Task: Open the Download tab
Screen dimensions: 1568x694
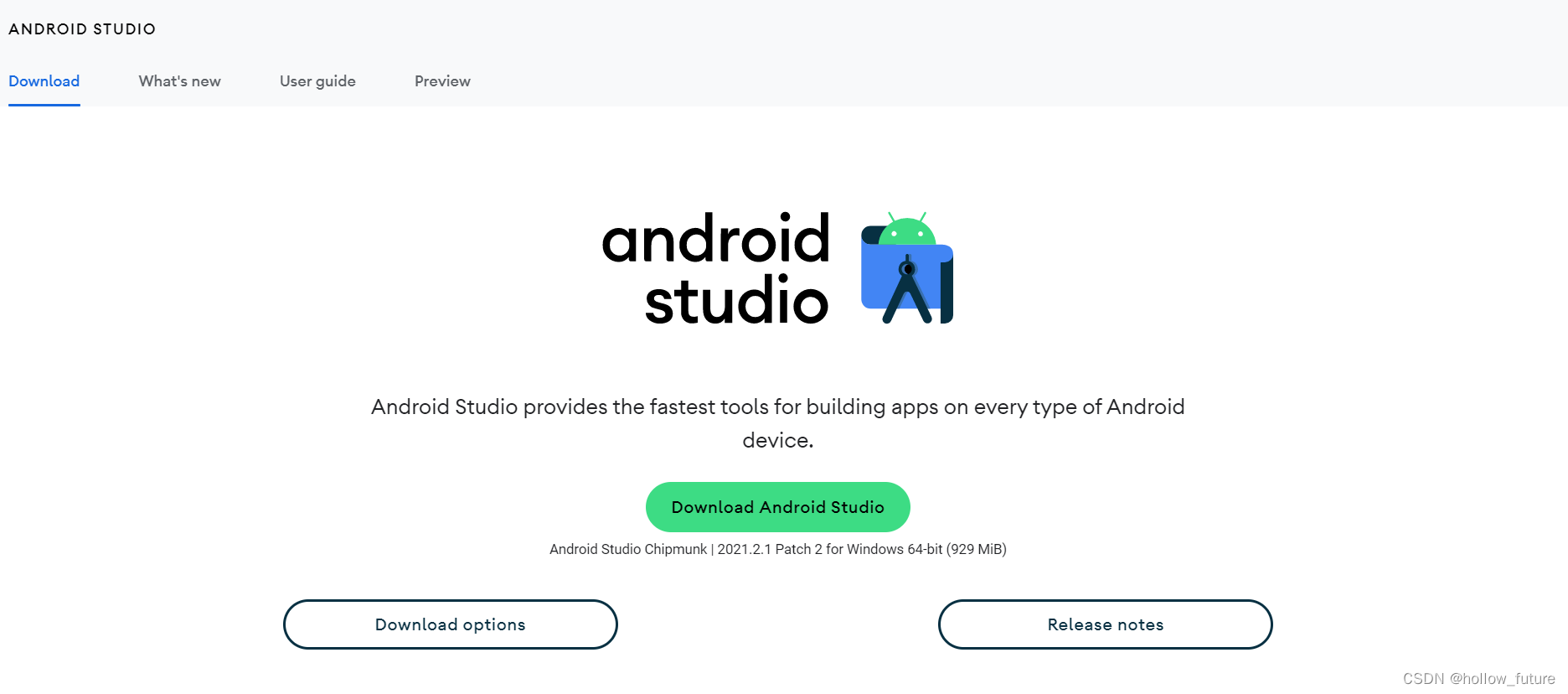Action: tap(44, 81)
